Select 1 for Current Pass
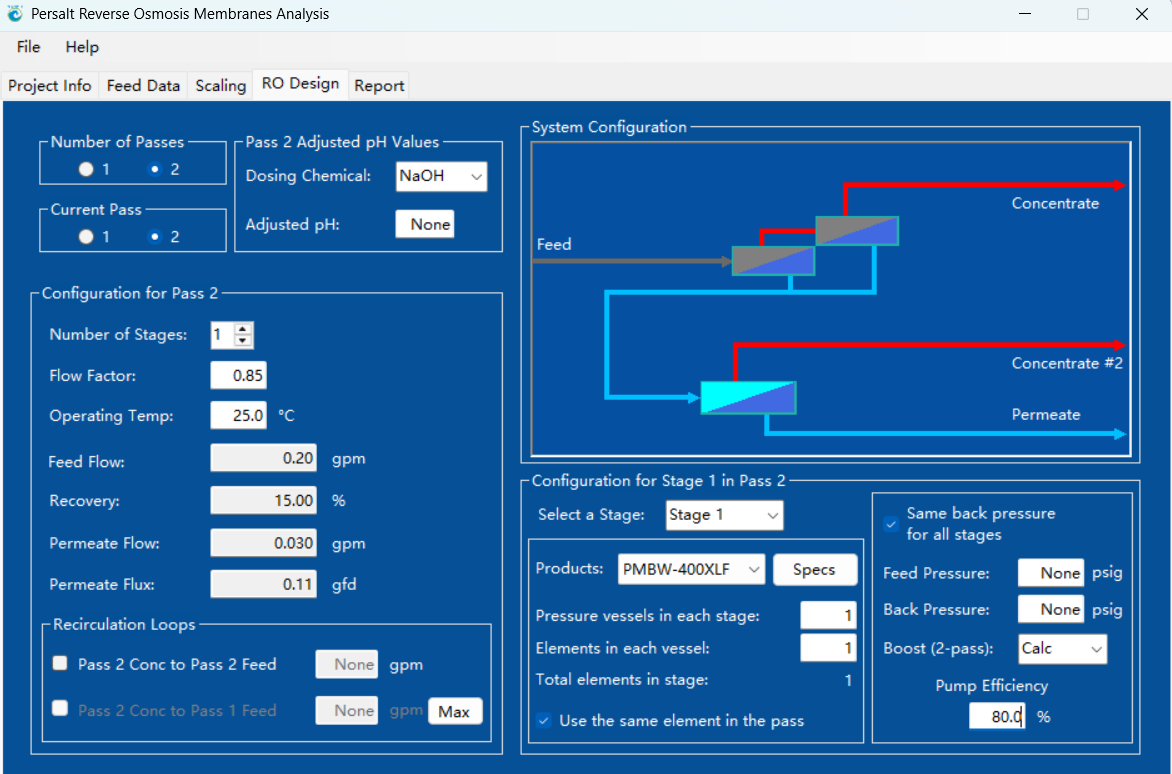The width and height of the screenshot is (1172, 774). [x=86, y=237]
